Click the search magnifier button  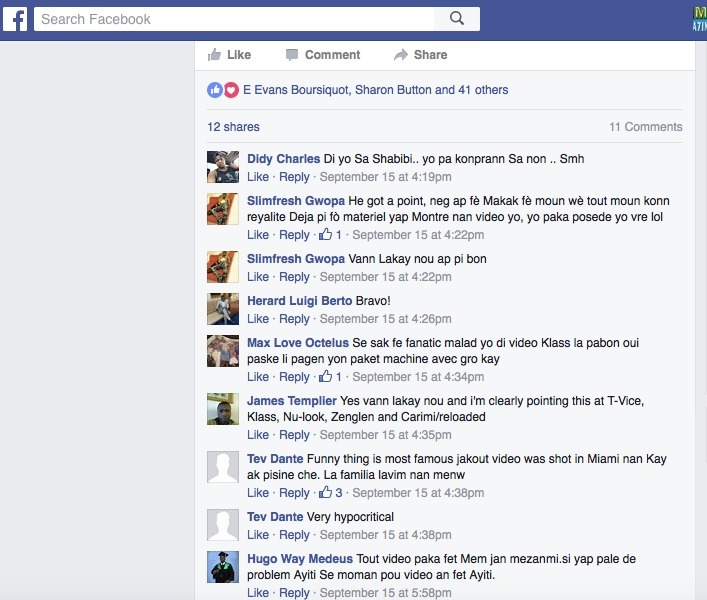click(x=457, y=19)
